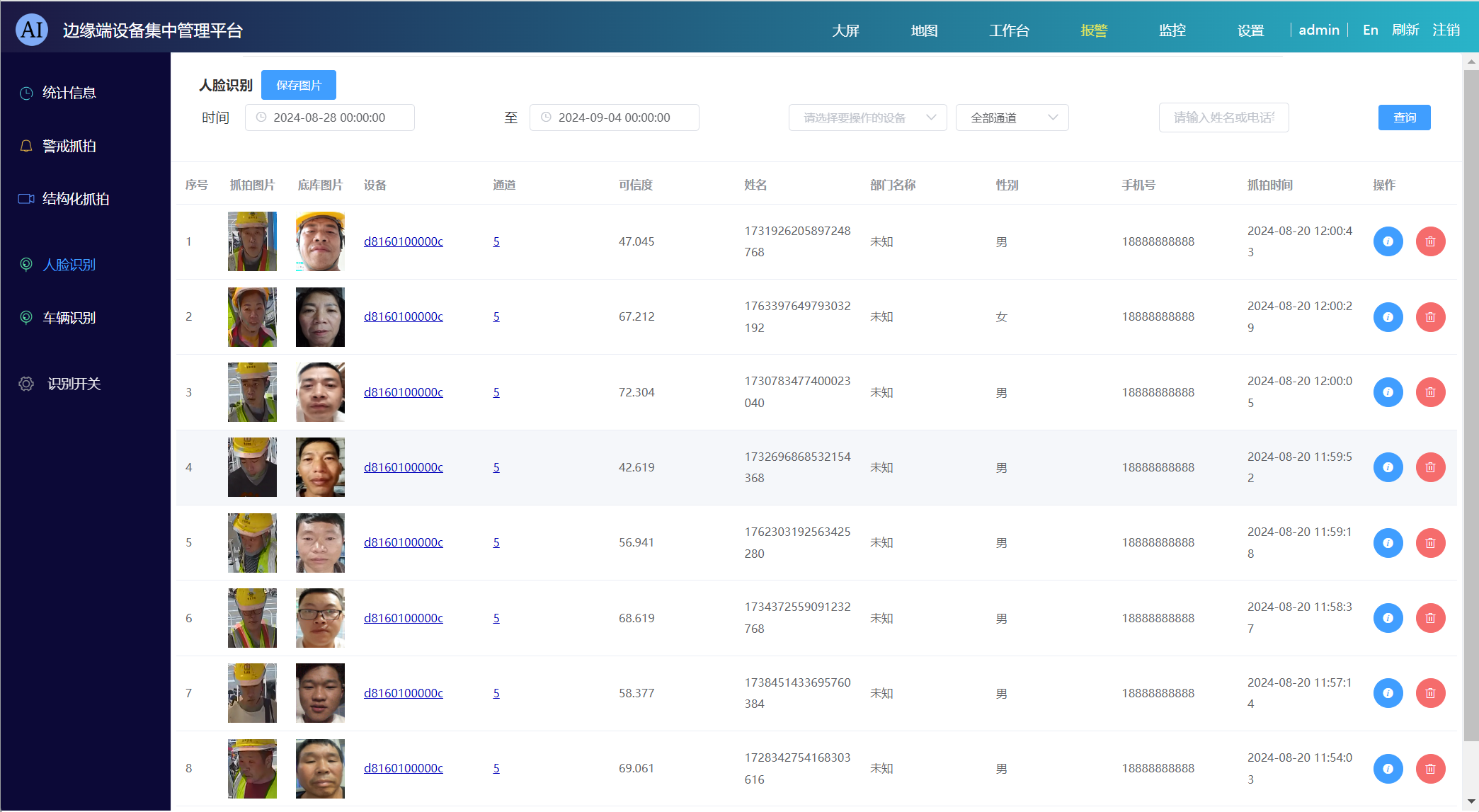Viewport: 1479px width, 812px height.
Task: Click red delete icon in row 3
Action: [x=1430, y=392]
